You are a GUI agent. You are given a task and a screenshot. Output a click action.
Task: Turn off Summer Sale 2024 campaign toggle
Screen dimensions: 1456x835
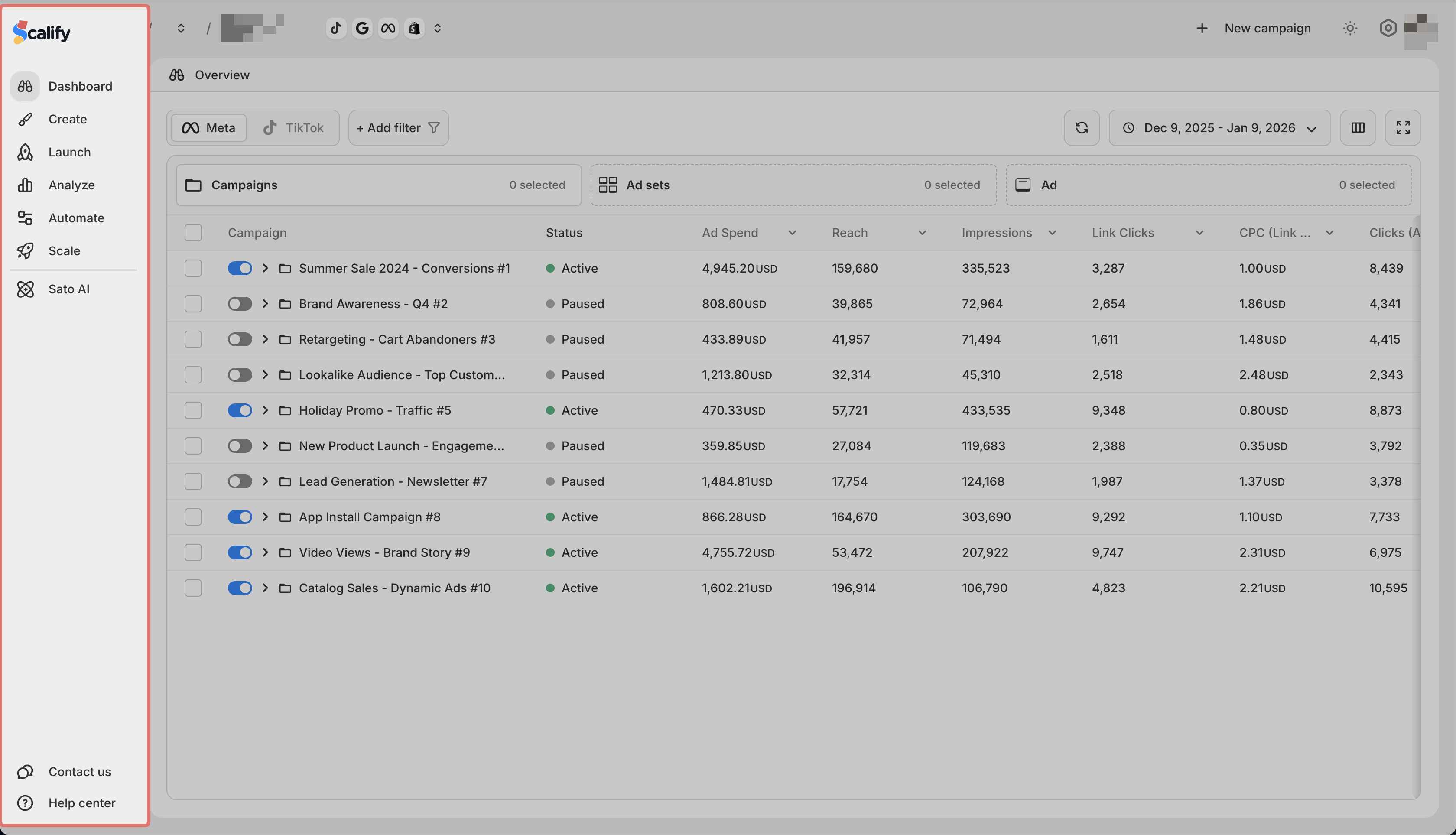[x=240, y=268]
